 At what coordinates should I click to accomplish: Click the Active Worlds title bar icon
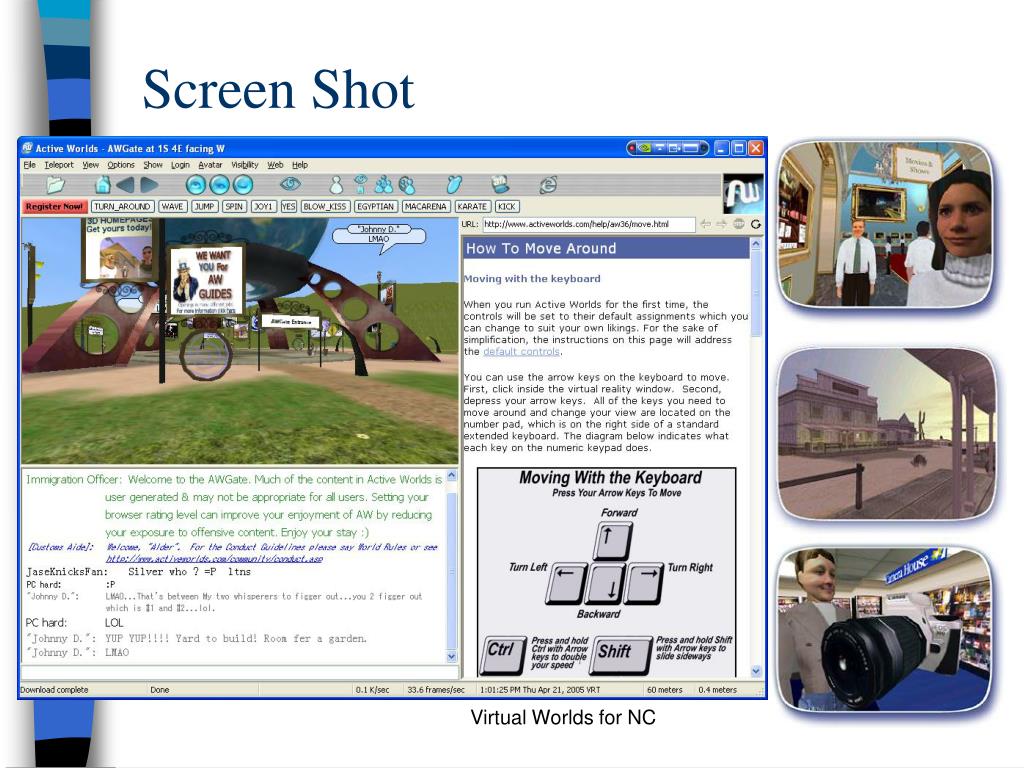27,148
